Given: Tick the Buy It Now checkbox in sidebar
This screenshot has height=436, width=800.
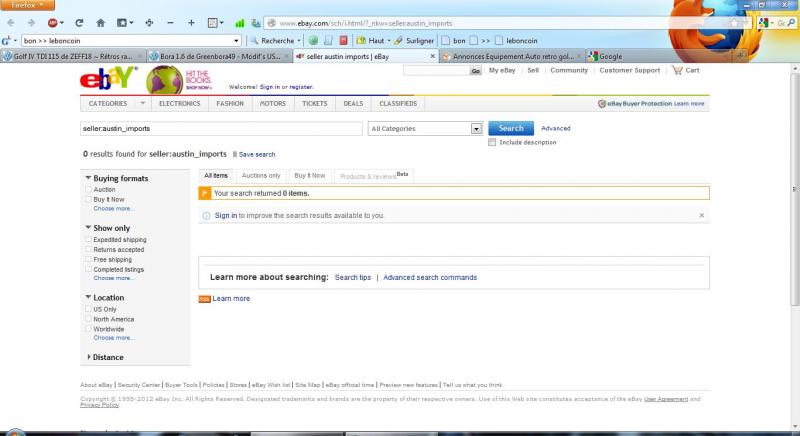Looking at the screenshot, I should click(88, 199).
